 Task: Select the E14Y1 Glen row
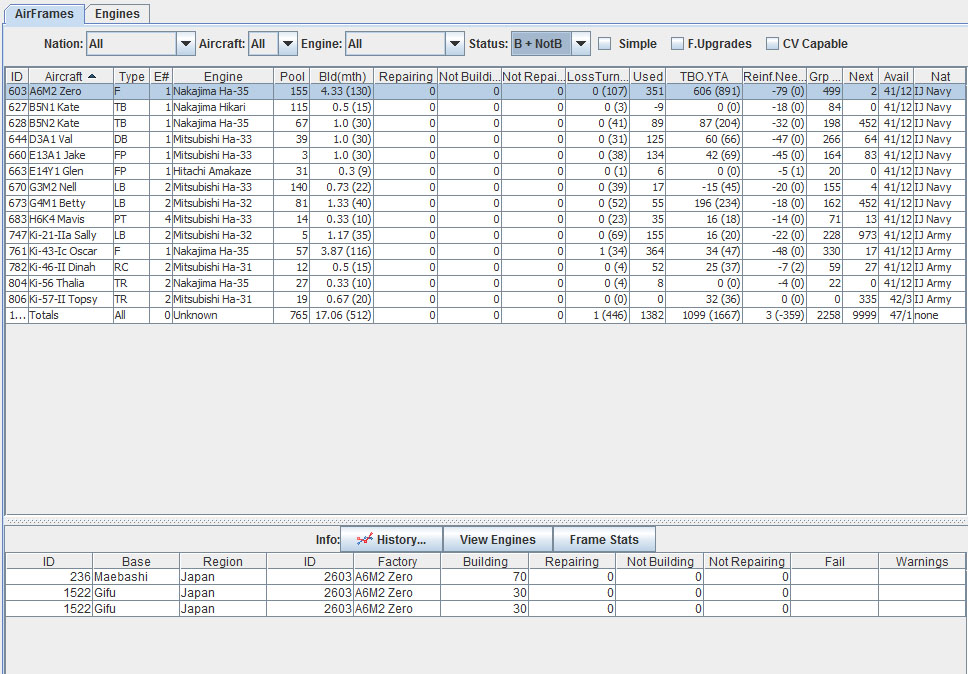[x=486, y=172]
